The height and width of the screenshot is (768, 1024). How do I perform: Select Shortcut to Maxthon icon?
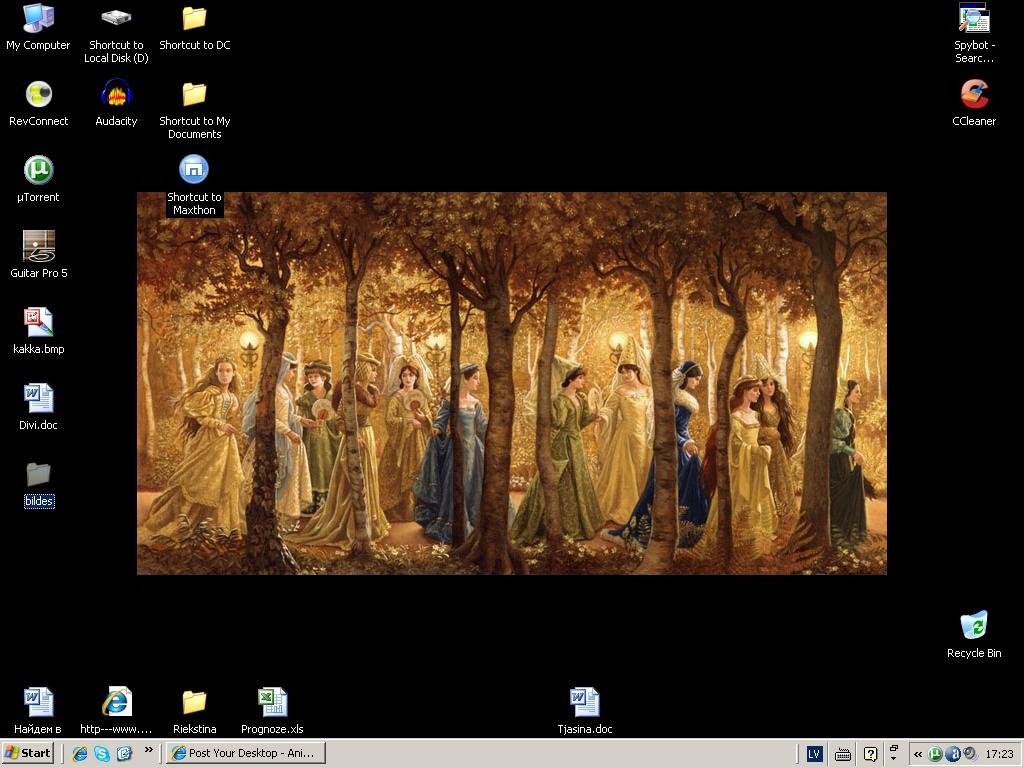pyautogui.click(x=194, y=185)
